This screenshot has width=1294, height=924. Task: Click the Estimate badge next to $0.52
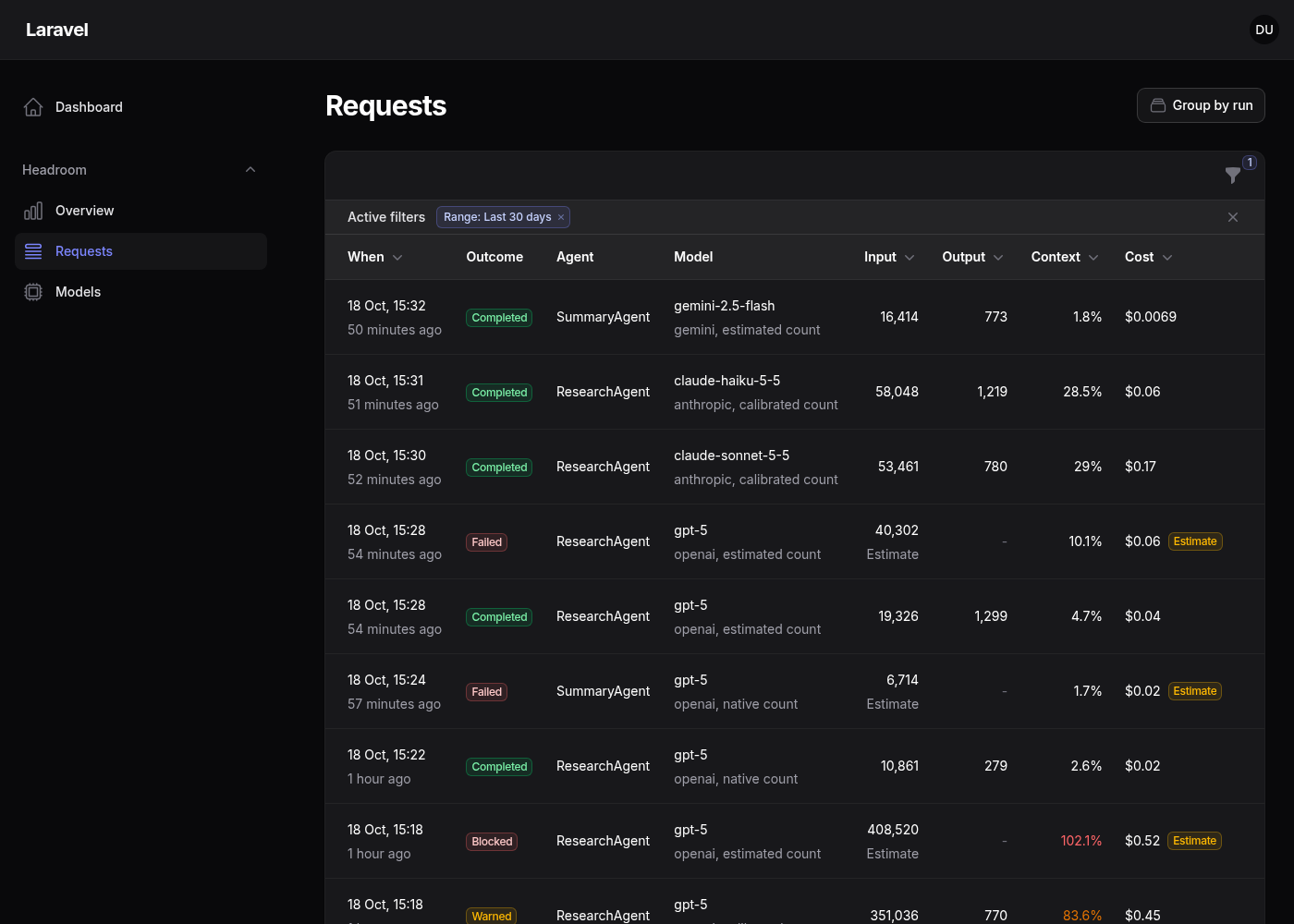(x=1195, y=841)
